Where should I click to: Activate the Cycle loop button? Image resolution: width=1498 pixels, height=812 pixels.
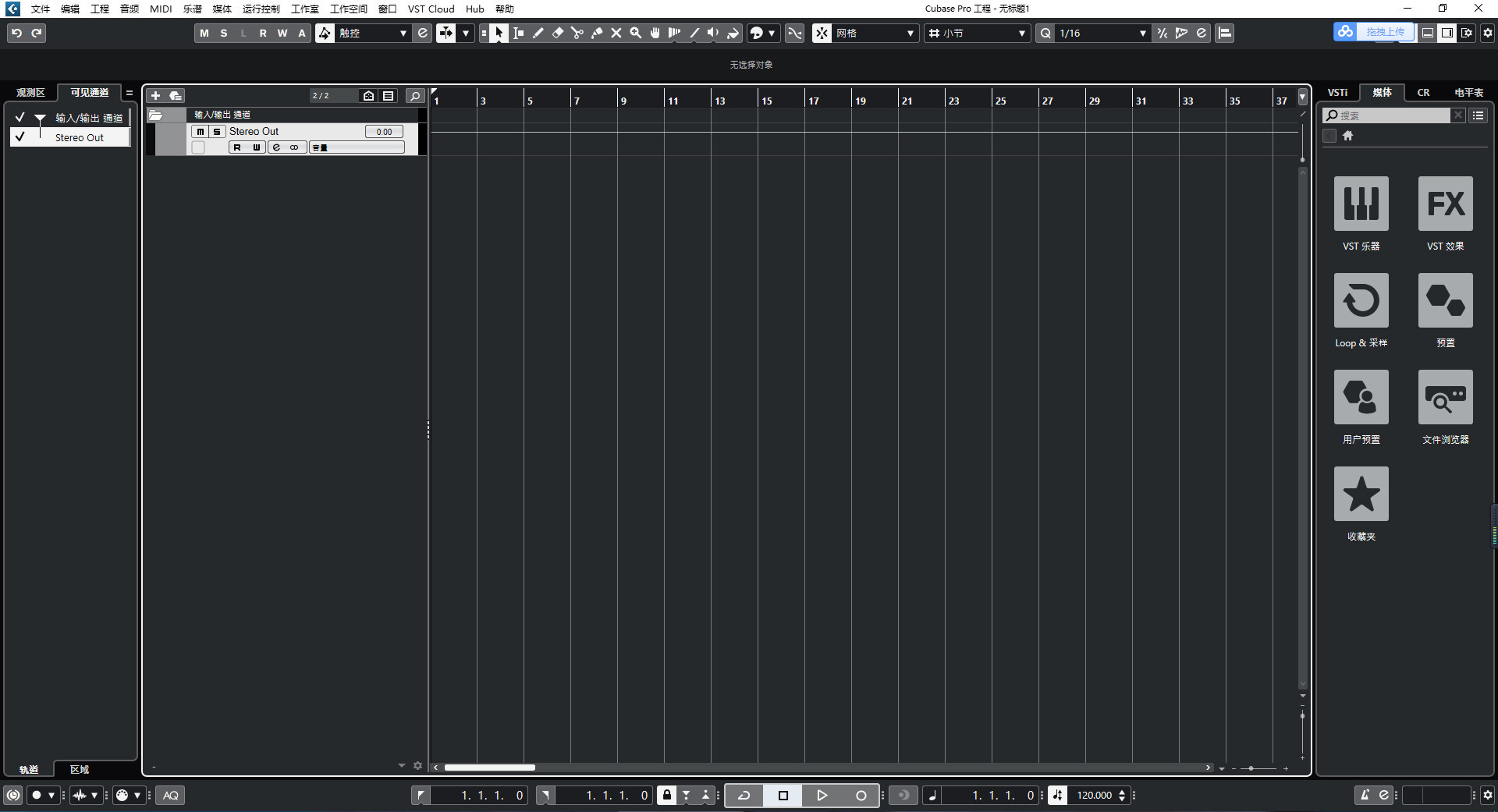click(x=744, y=796)
